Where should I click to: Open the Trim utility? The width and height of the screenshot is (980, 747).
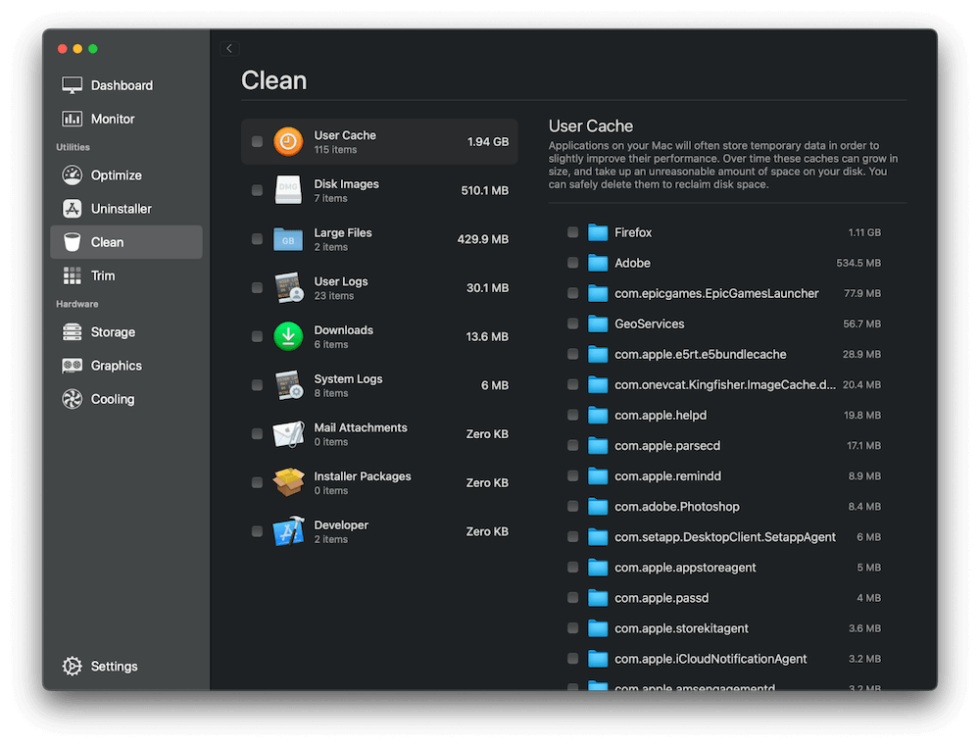[x=104, y=275]
